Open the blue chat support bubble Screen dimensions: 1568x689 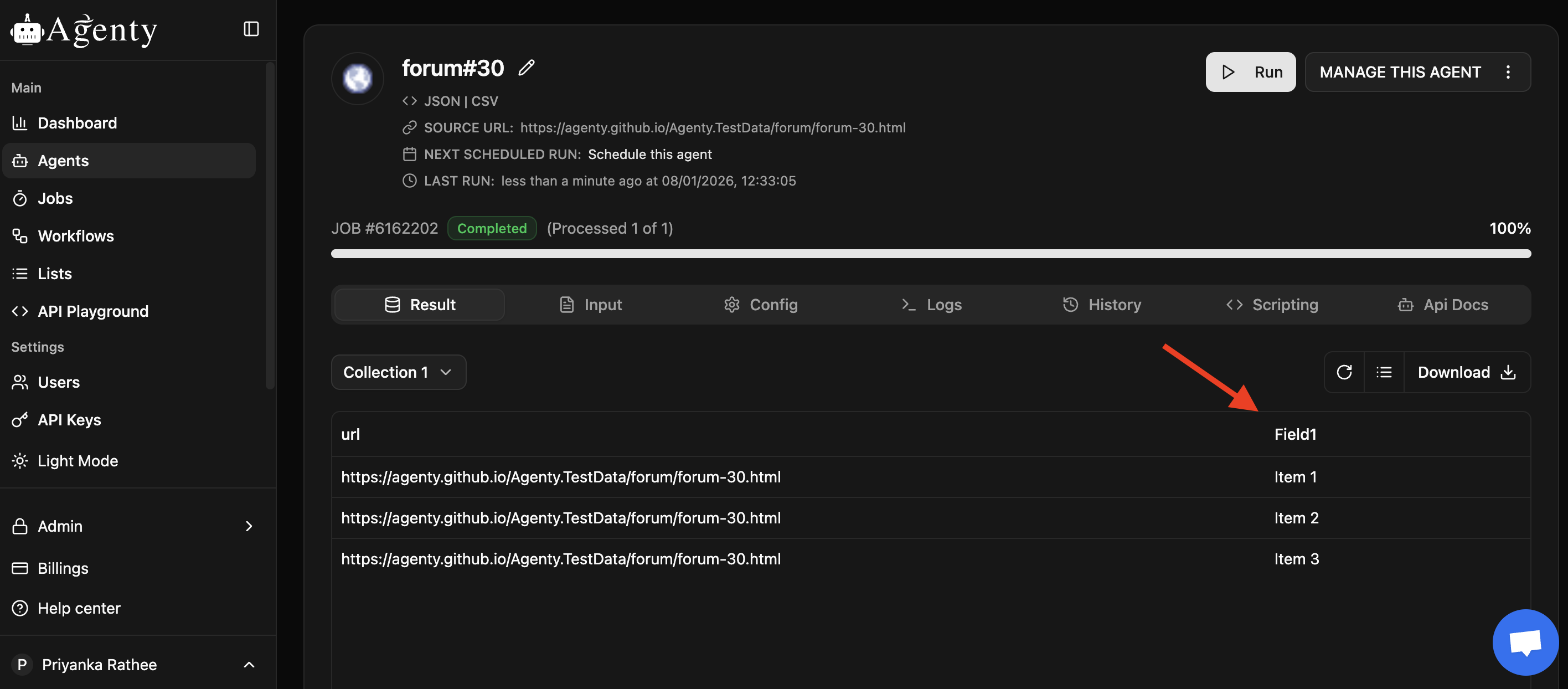[x=1525, y=642]
